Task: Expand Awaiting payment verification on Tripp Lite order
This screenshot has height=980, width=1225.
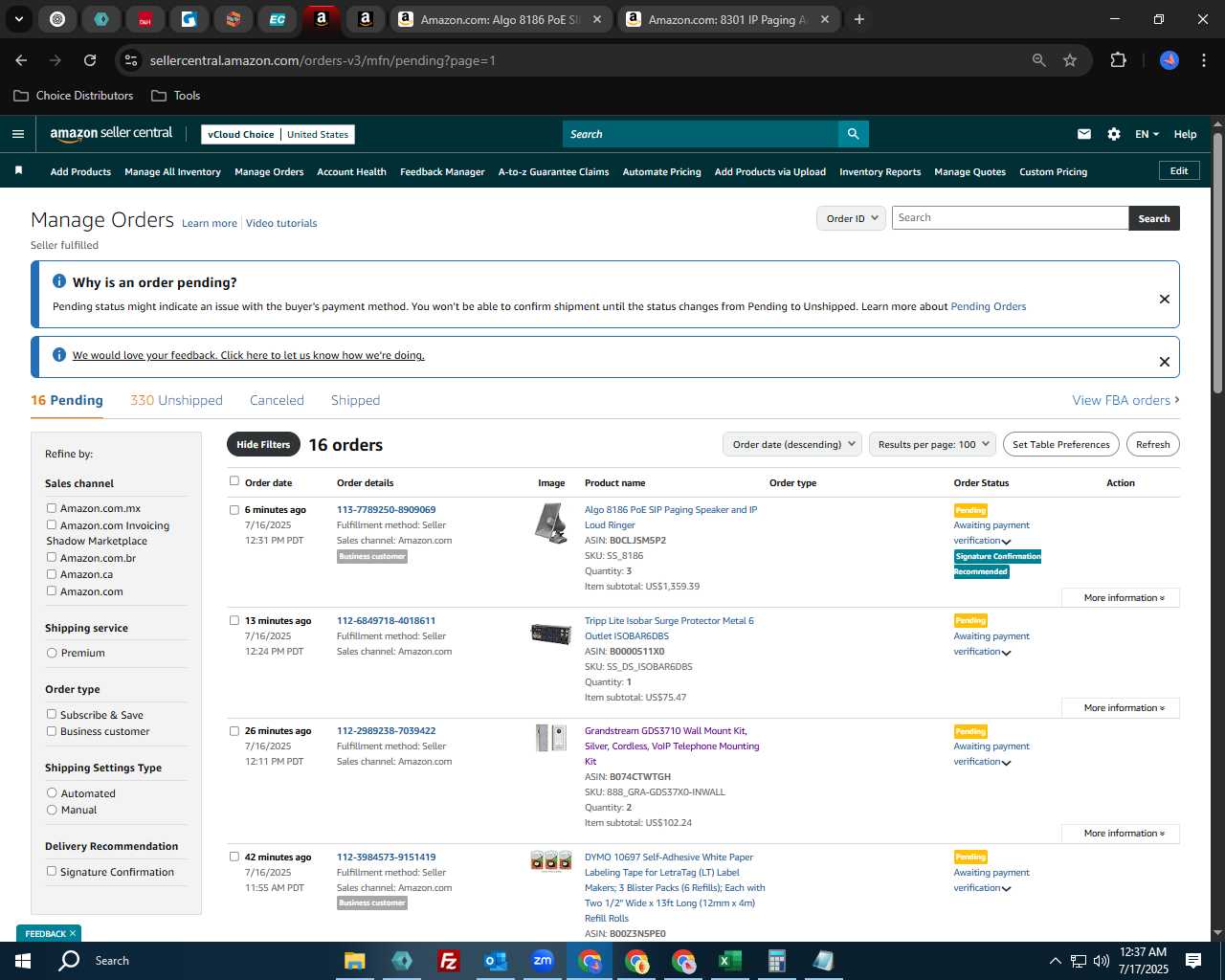Action: 1007,653
